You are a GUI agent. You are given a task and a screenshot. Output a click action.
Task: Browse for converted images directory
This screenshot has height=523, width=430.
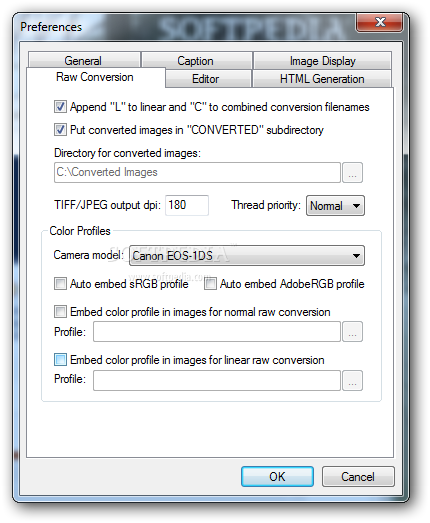point(353,172)
